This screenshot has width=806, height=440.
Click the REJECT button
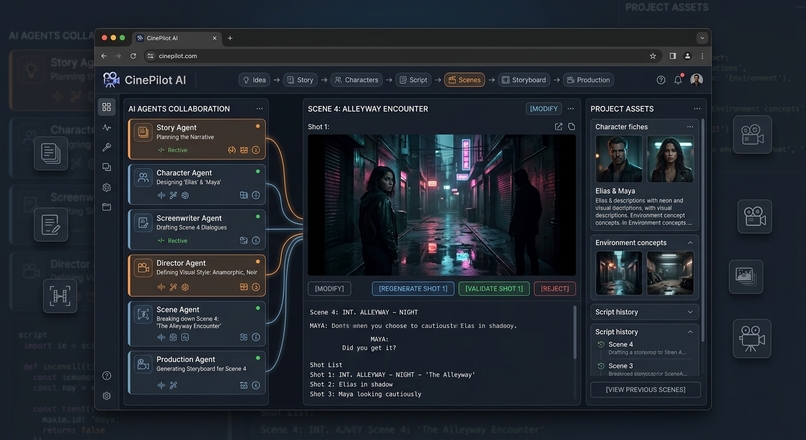pos(555,289)
